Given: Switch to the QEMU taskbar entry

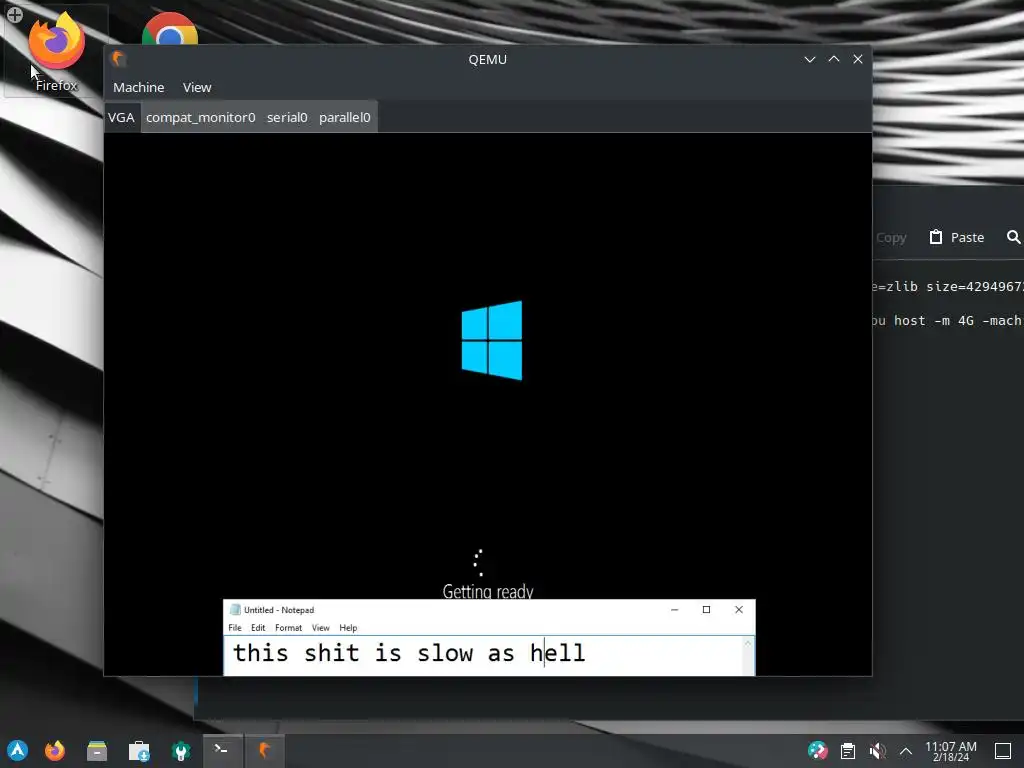Looking at the screenshot, I should (264, 750).
